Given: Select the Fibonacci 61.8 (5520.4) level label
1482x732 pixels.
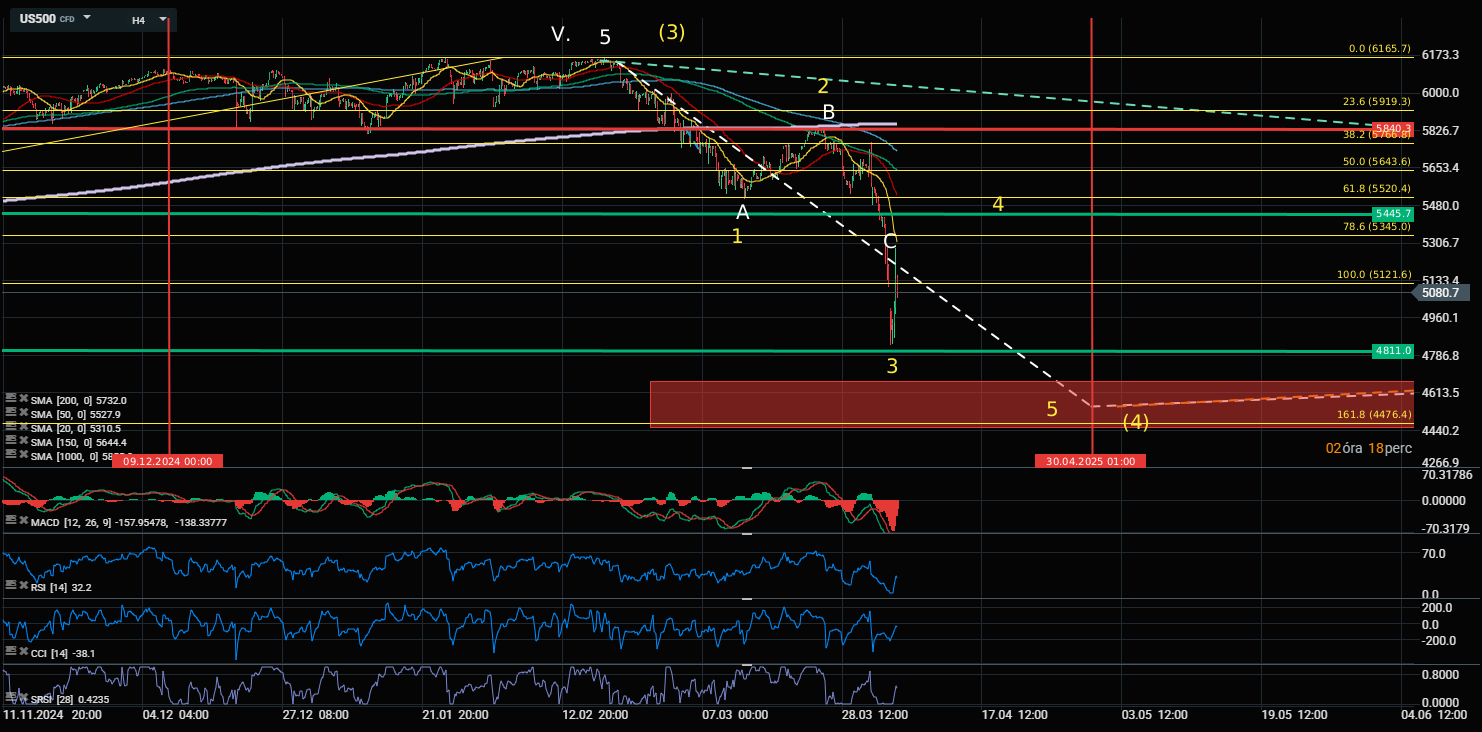Looking at the screenshot, I should 1376,188.
